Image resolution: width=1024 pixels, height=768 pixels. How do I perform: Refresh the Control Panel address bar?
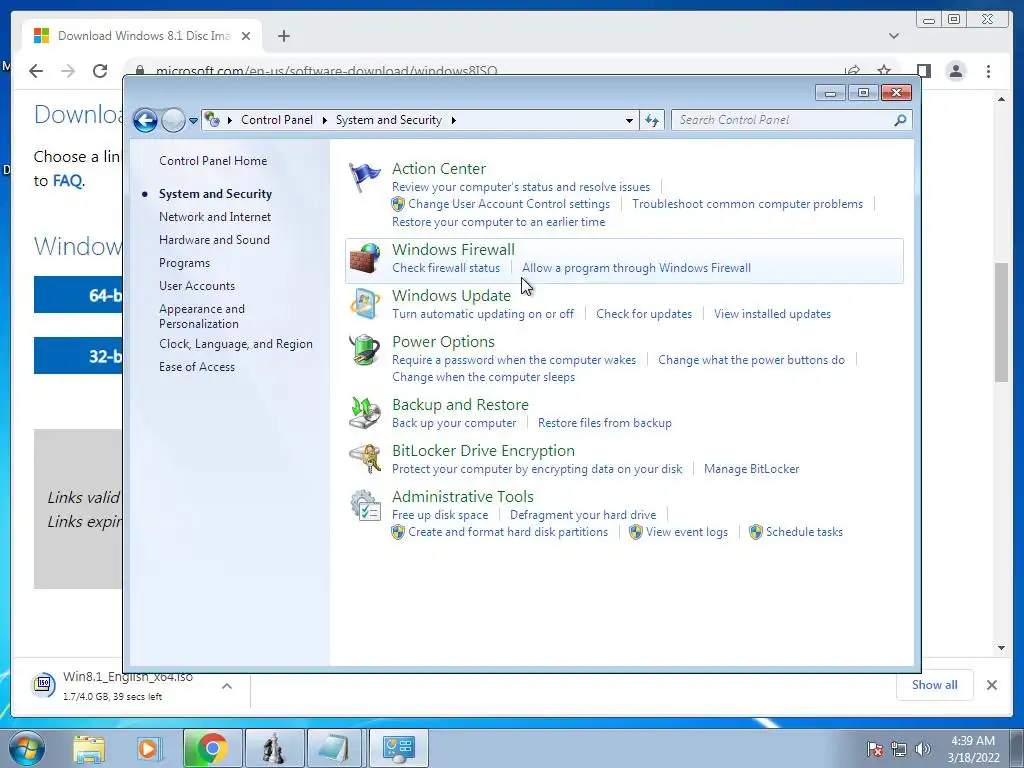pyautogui.click(x=652, y=120)
